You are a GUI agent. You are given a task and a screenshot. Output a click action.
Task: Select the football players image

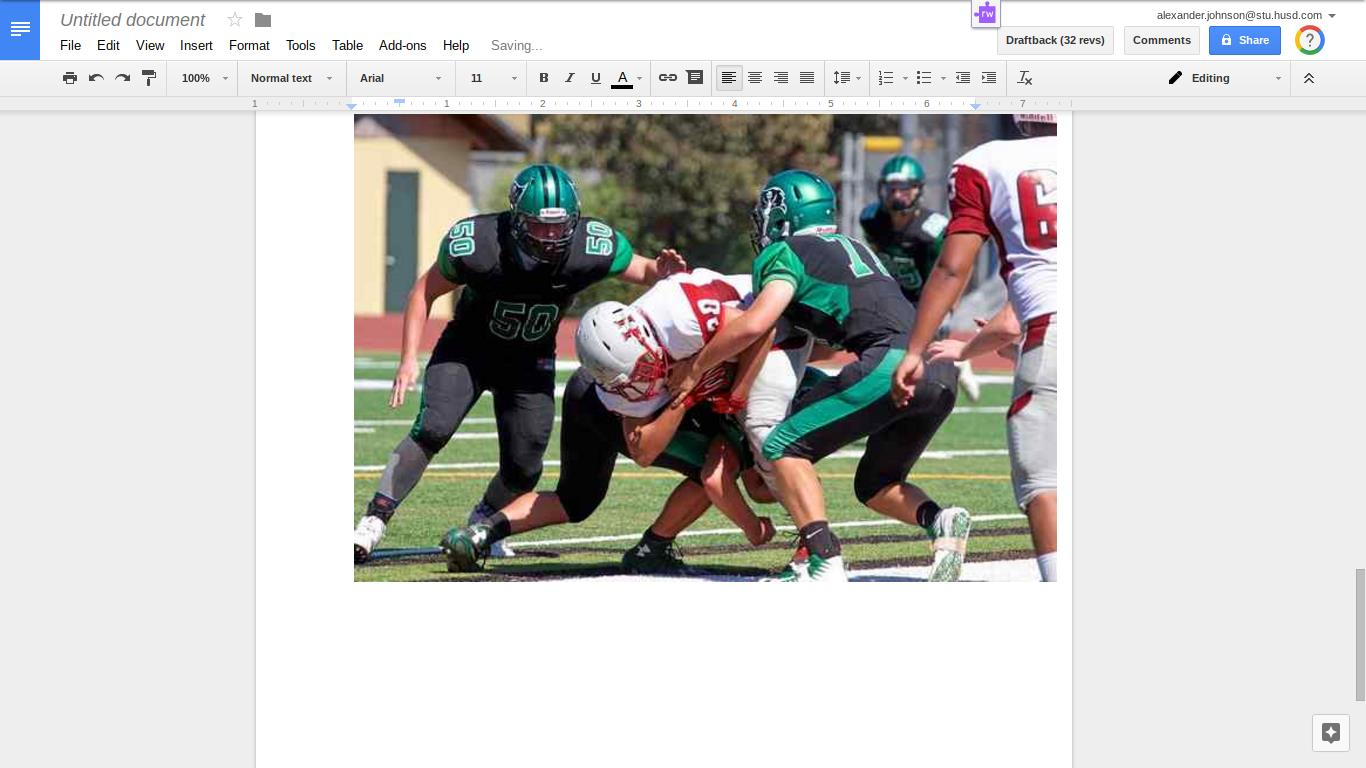705,347
